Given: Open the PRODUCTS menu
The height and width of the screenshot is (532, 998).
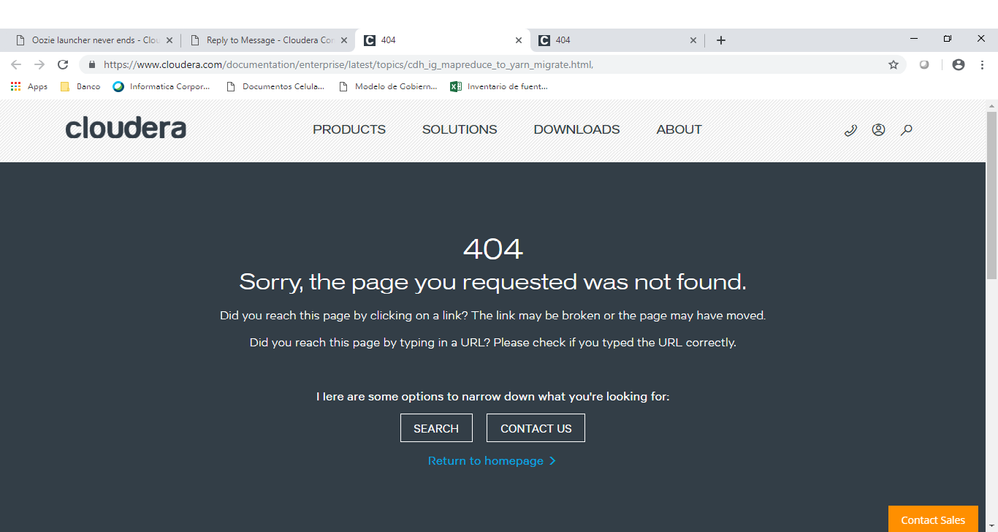Looking at the screenshot, I should tap(349, 130).
